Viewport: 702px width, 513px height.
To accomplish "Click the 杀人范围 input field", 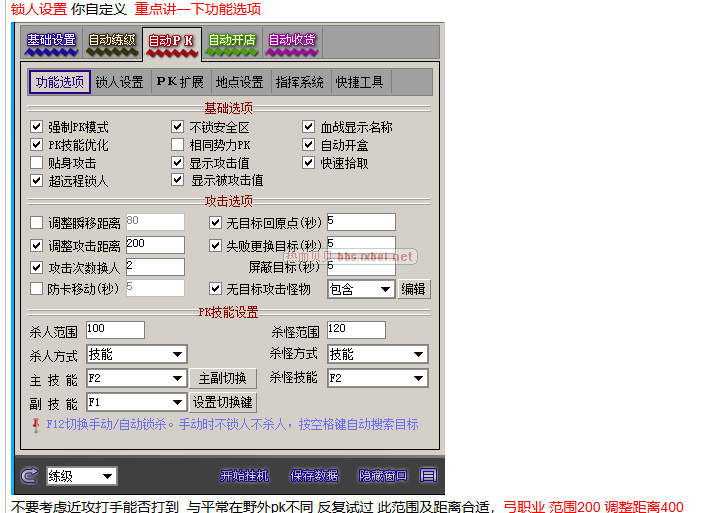I will 115,329.
